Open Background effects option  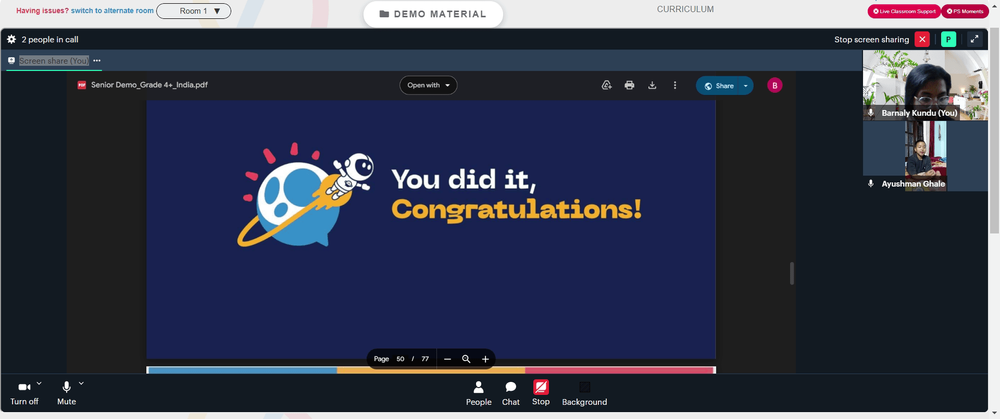click(584, 393)
